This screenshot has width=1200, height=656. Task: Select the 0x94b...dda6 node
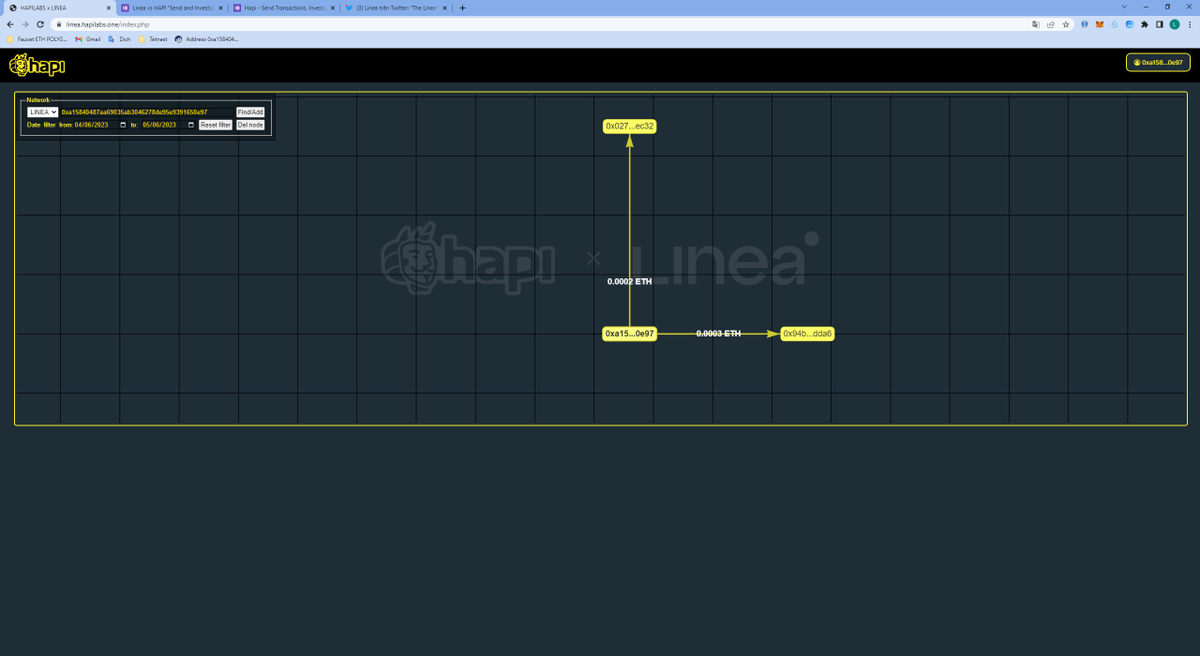point(806,333)
